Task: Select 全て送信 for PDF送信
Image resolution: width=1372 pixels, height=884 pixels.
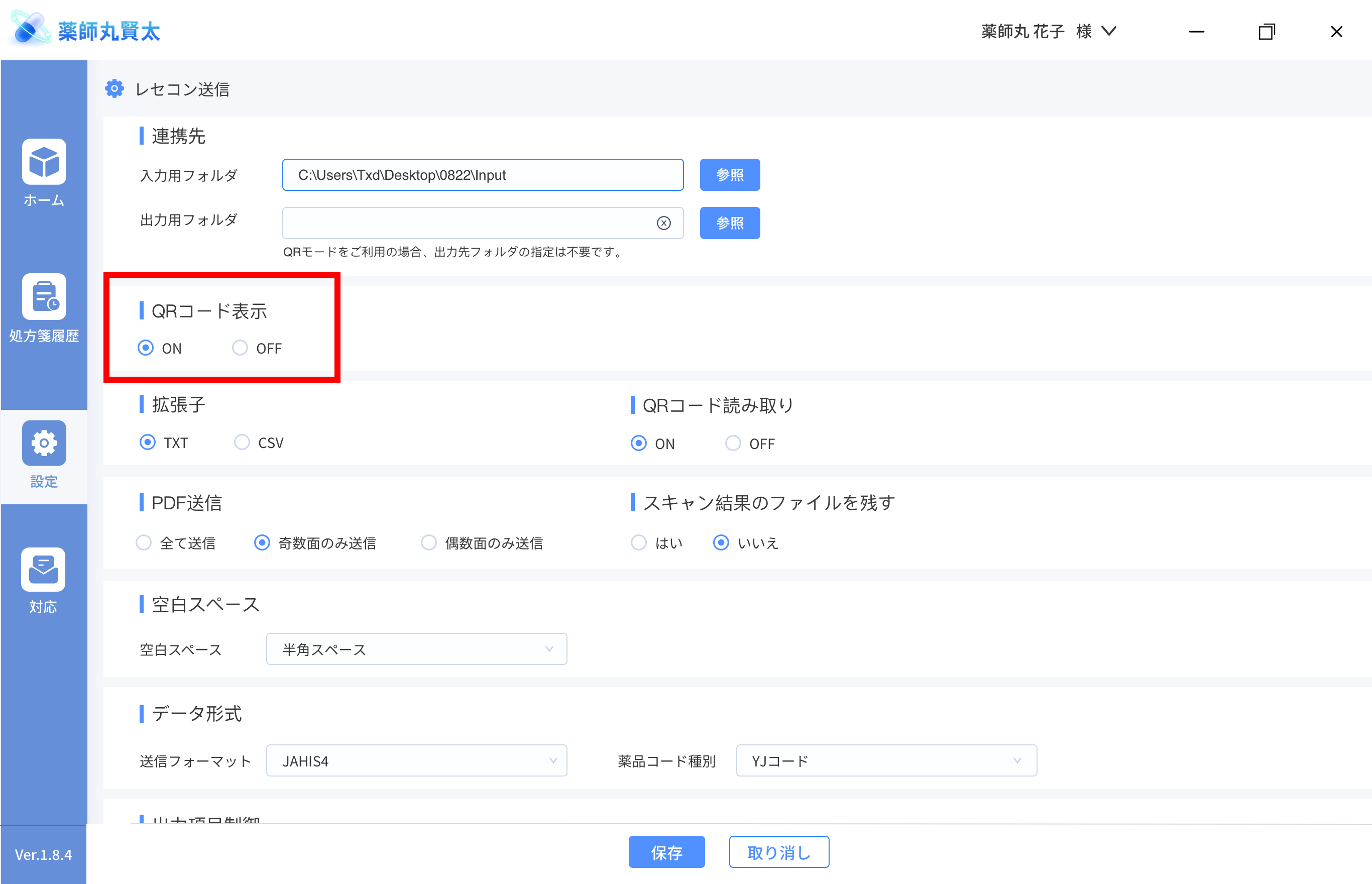Action: tap(144, 543)
